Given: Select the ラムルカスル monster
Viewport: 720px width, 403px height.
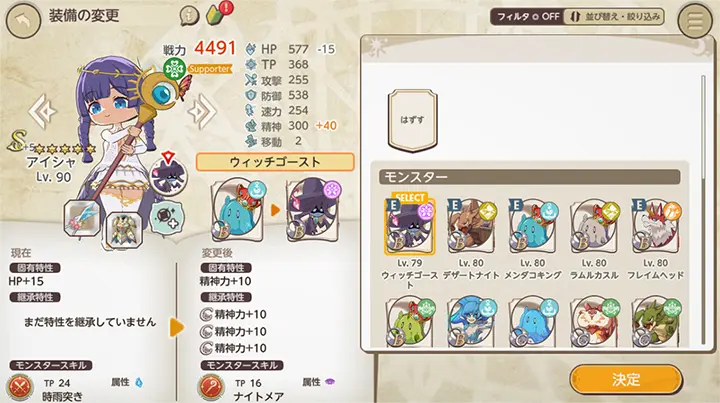Looking at the screenshot, I should click(594, 240).
